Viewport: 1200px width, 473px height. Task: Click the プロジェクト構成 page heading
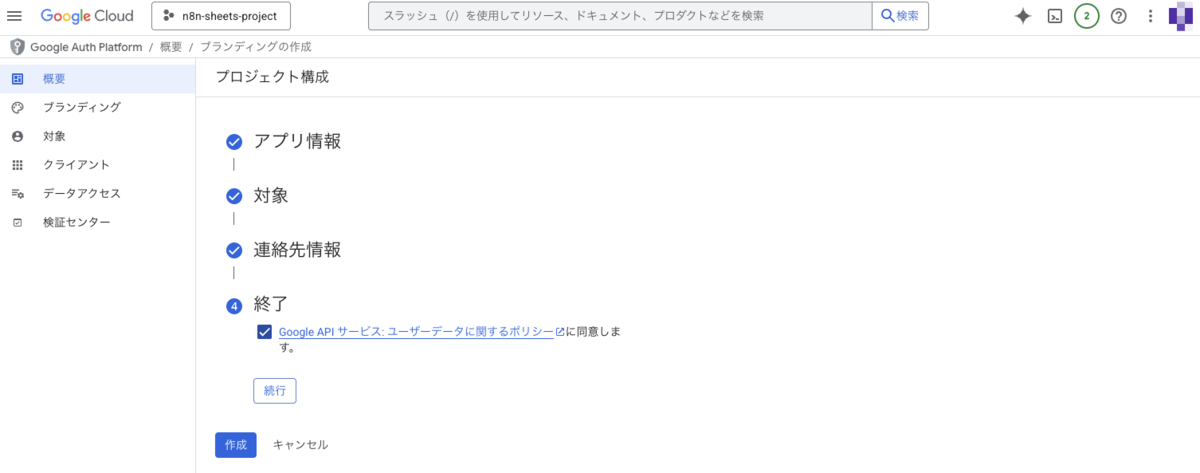click(272, 77)
